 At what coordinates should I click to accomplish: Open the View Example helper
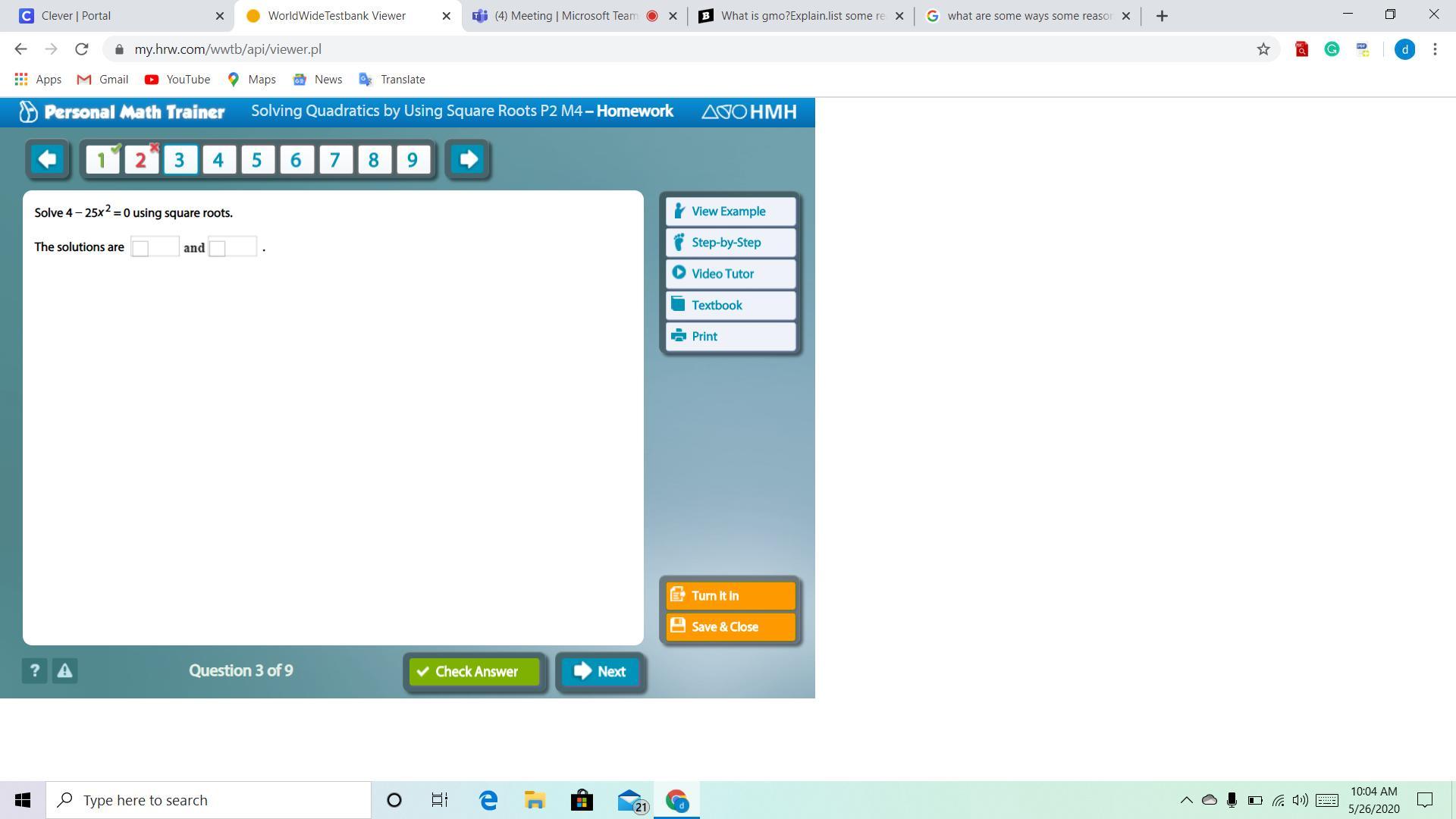[x=730, y=212]
